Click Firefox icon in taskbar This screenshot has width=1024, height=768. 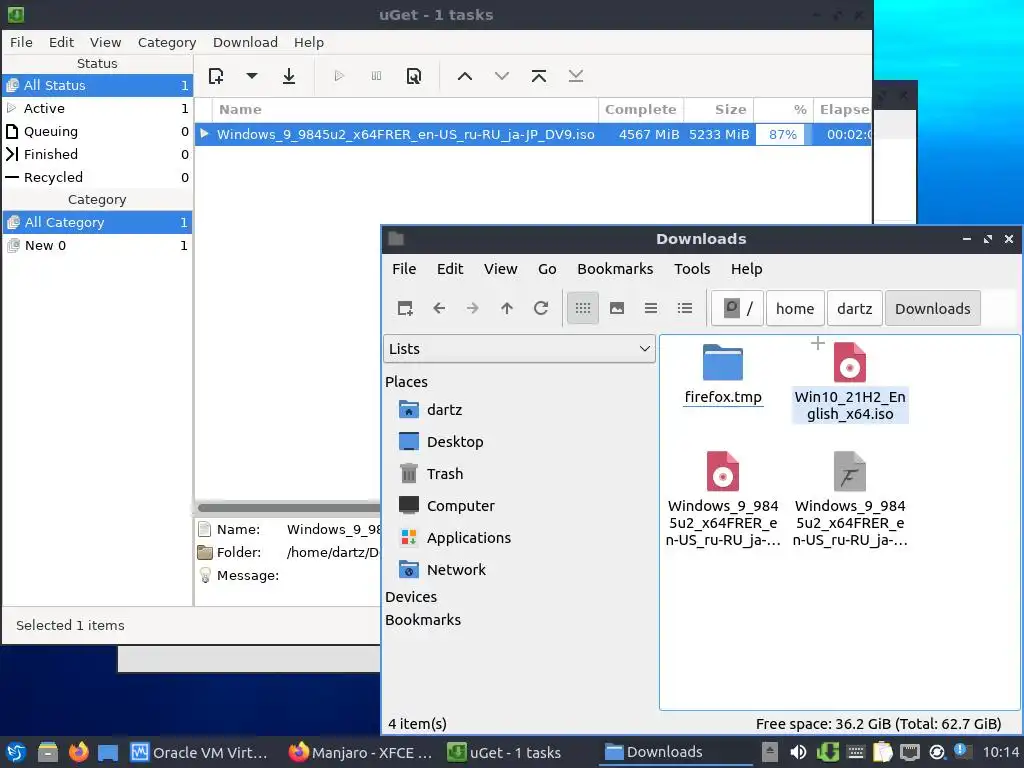(x=78, y=752)
